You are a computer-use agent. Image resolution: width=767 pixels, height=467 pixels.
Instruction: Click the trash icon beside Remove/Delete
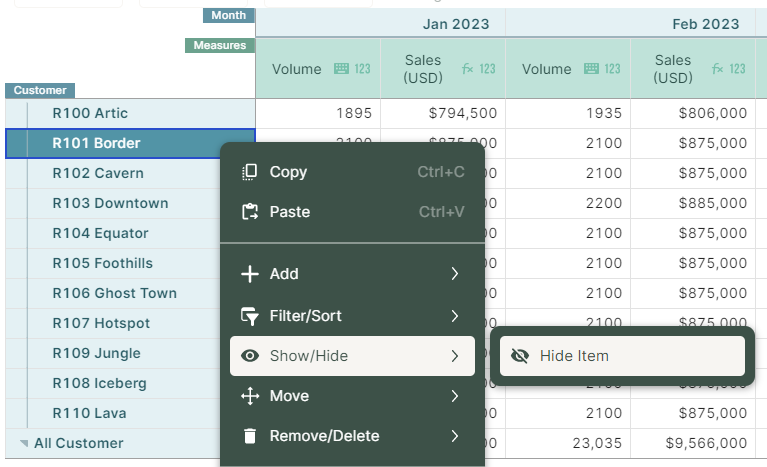click(249, 436)
